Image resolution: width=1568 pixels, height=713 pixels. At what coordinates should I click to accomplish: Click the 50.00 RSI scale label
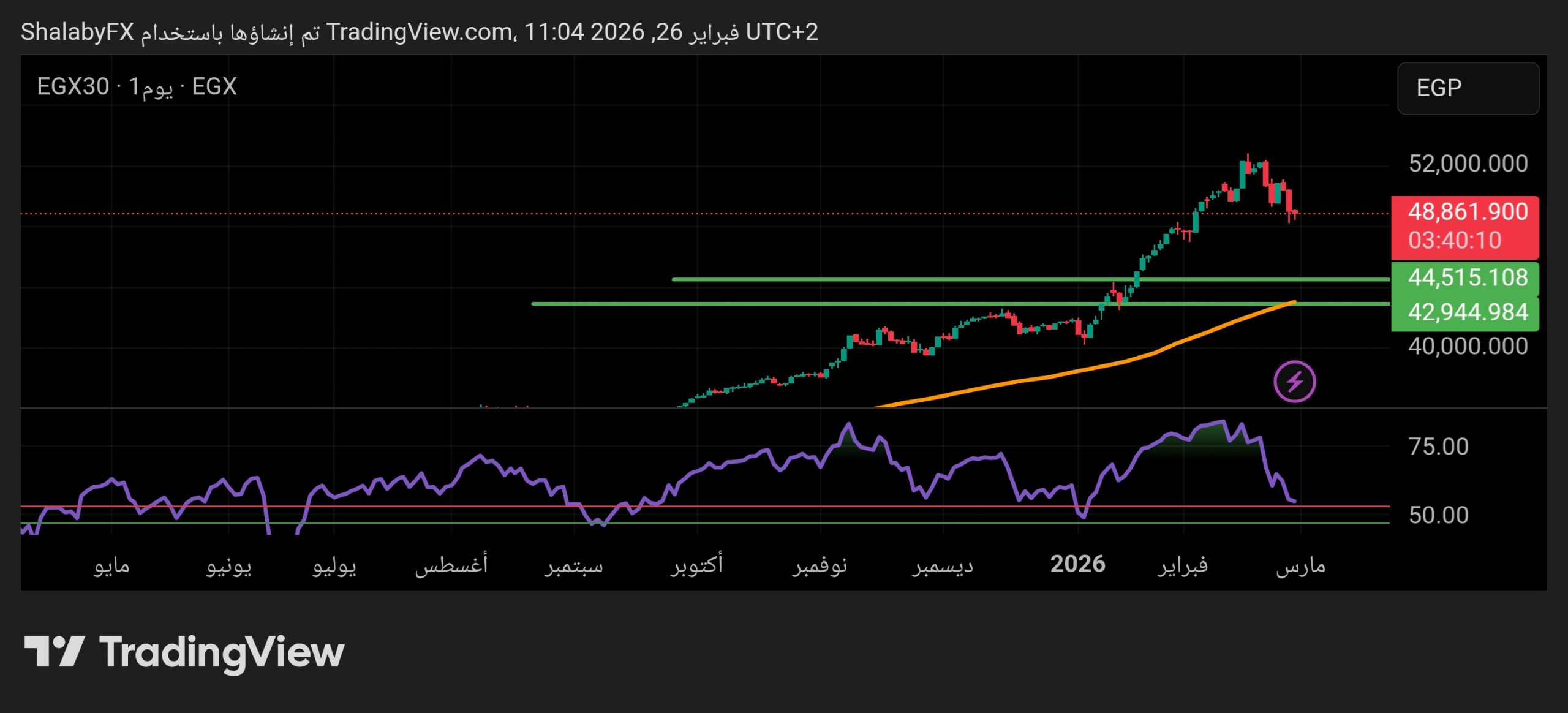click(1438, 515)
